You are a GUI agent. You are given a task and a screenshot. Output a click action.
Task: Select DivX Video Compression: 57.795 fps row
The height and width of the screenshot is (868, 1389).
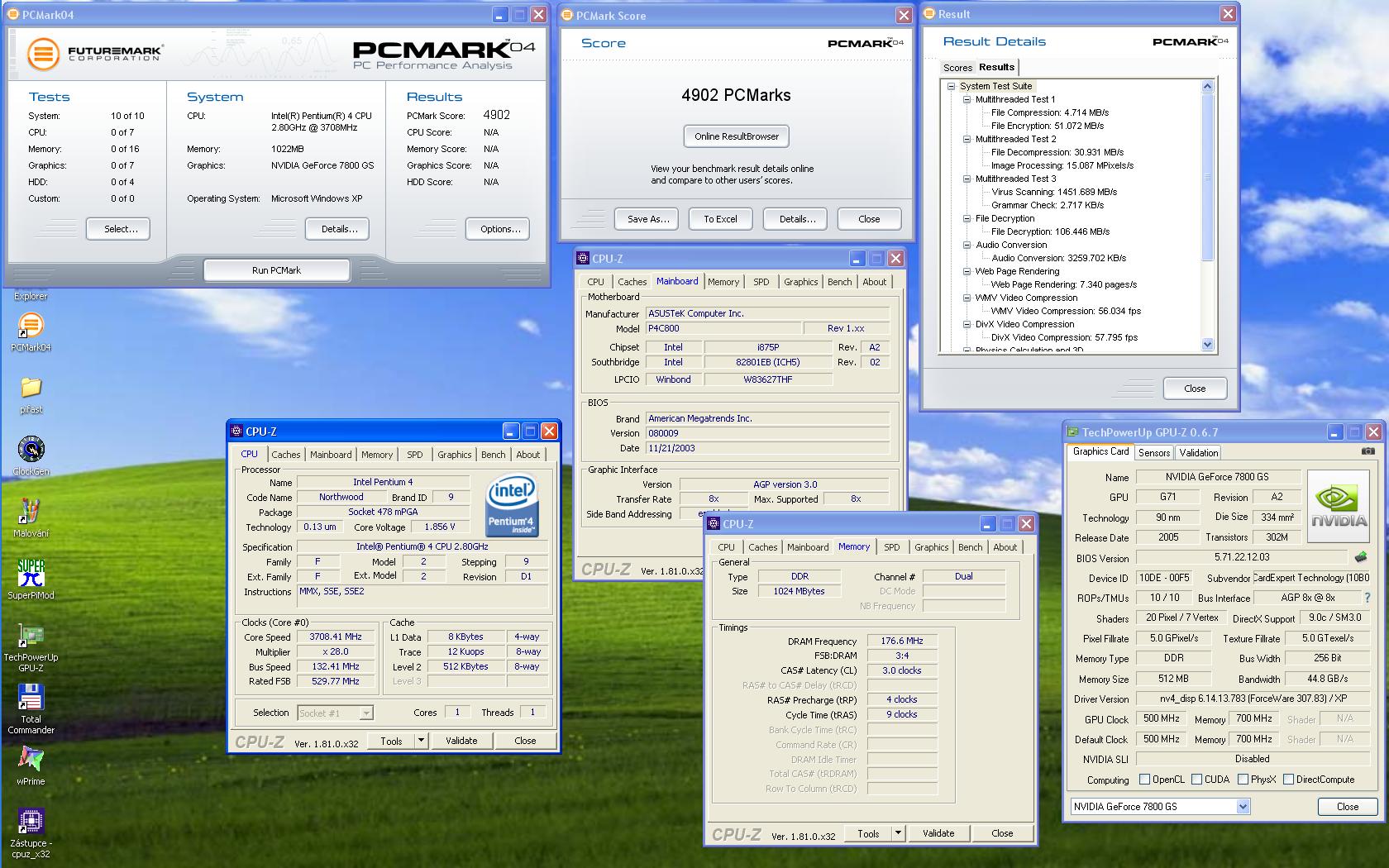click(1064, 337)
